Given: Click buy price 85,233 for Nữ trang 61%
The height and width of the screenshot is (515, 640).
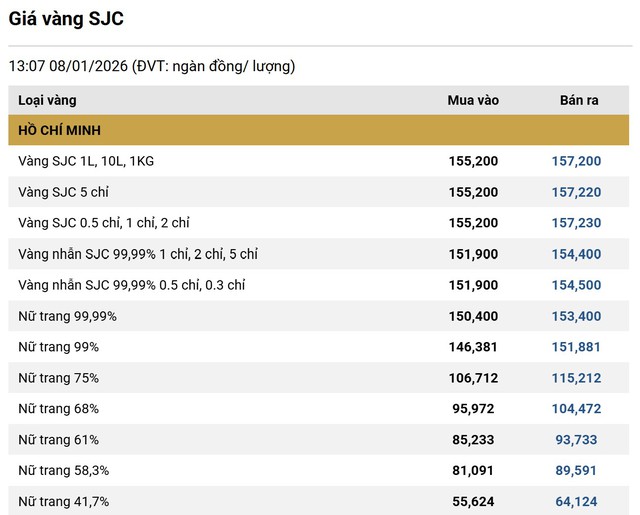Looking at the screenshot, I should tap(477, 440).
